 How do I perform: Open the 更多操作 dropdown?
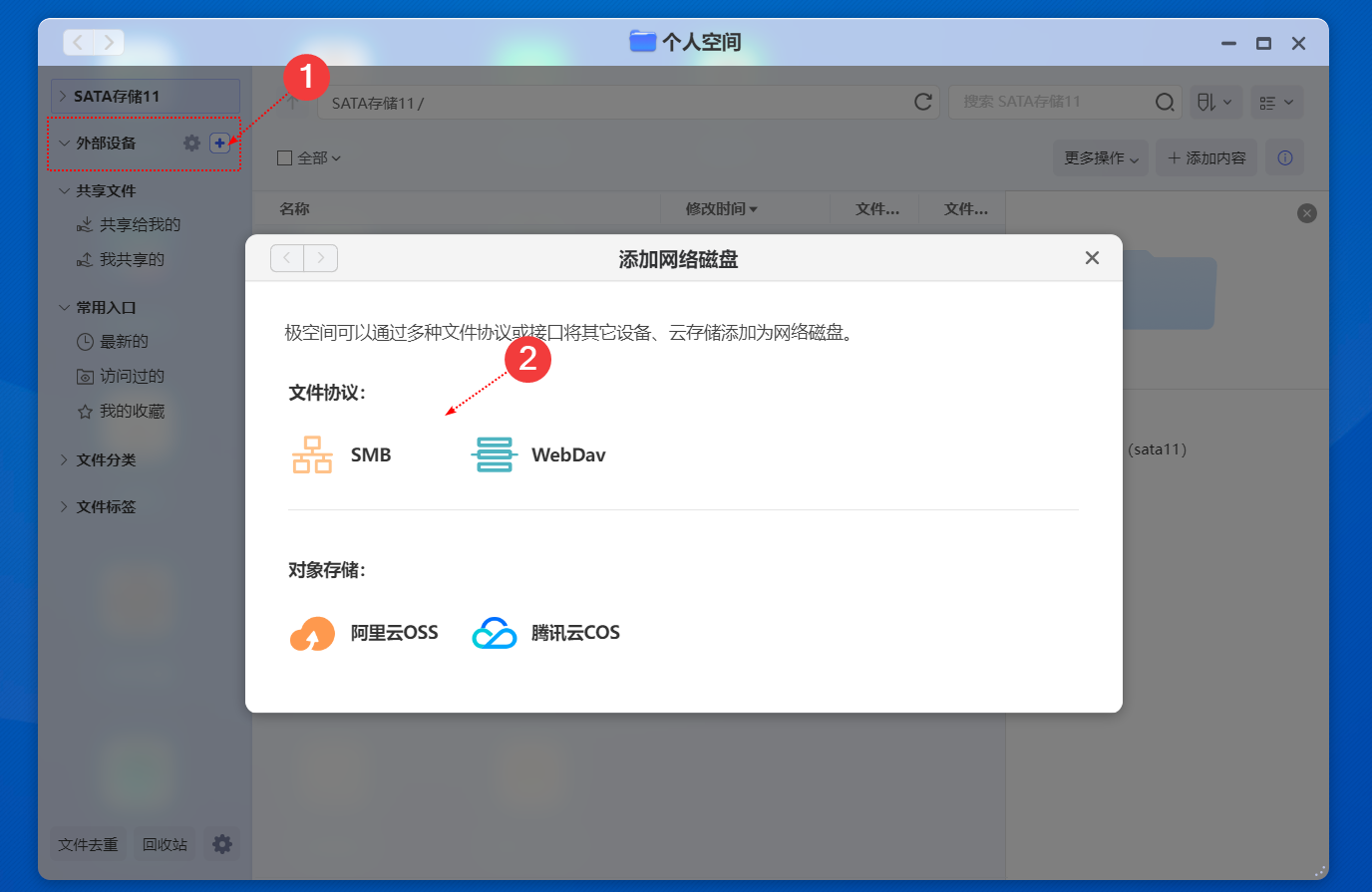pos(1100,157)
